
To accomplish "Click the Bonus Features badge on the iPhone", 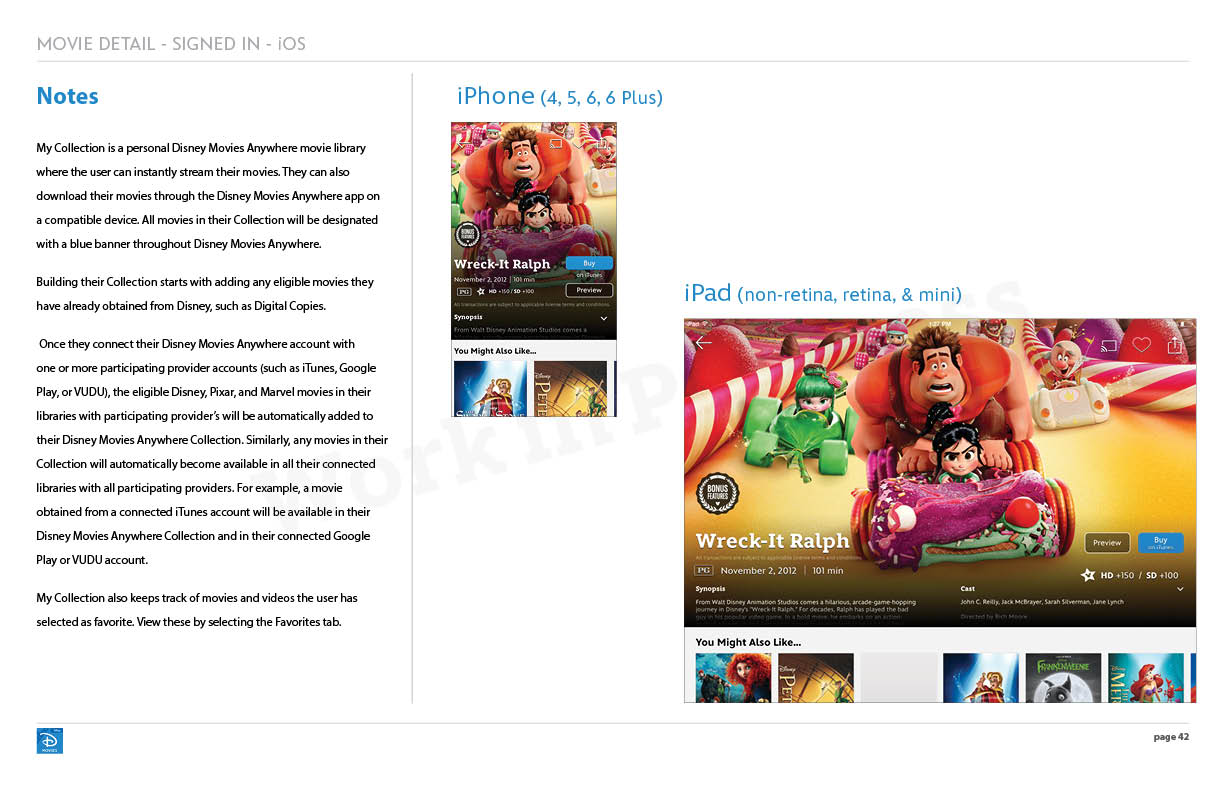I will tap(465, 234).
